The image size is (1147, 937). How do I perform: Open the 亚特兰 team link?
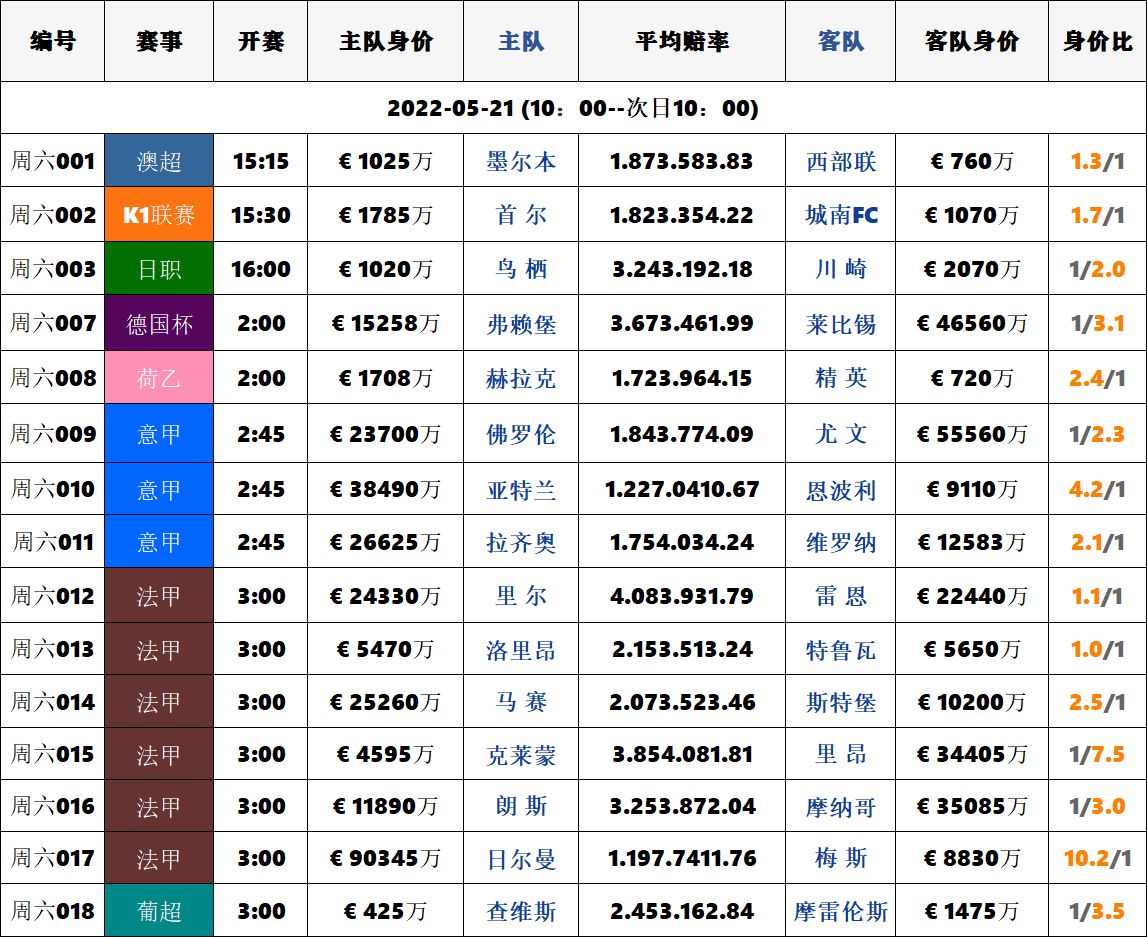click(521, 490)
